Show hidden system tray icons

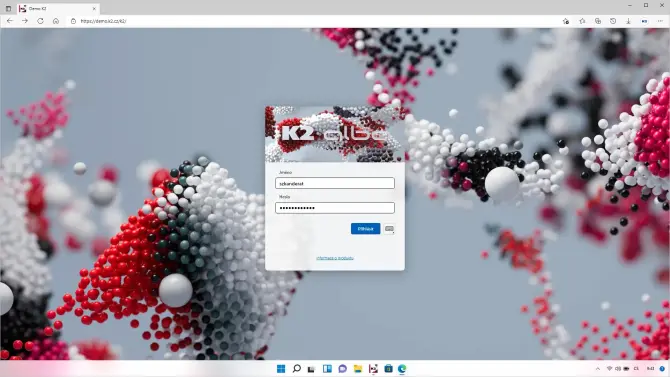pyautogui.click(x=598, y=368)
